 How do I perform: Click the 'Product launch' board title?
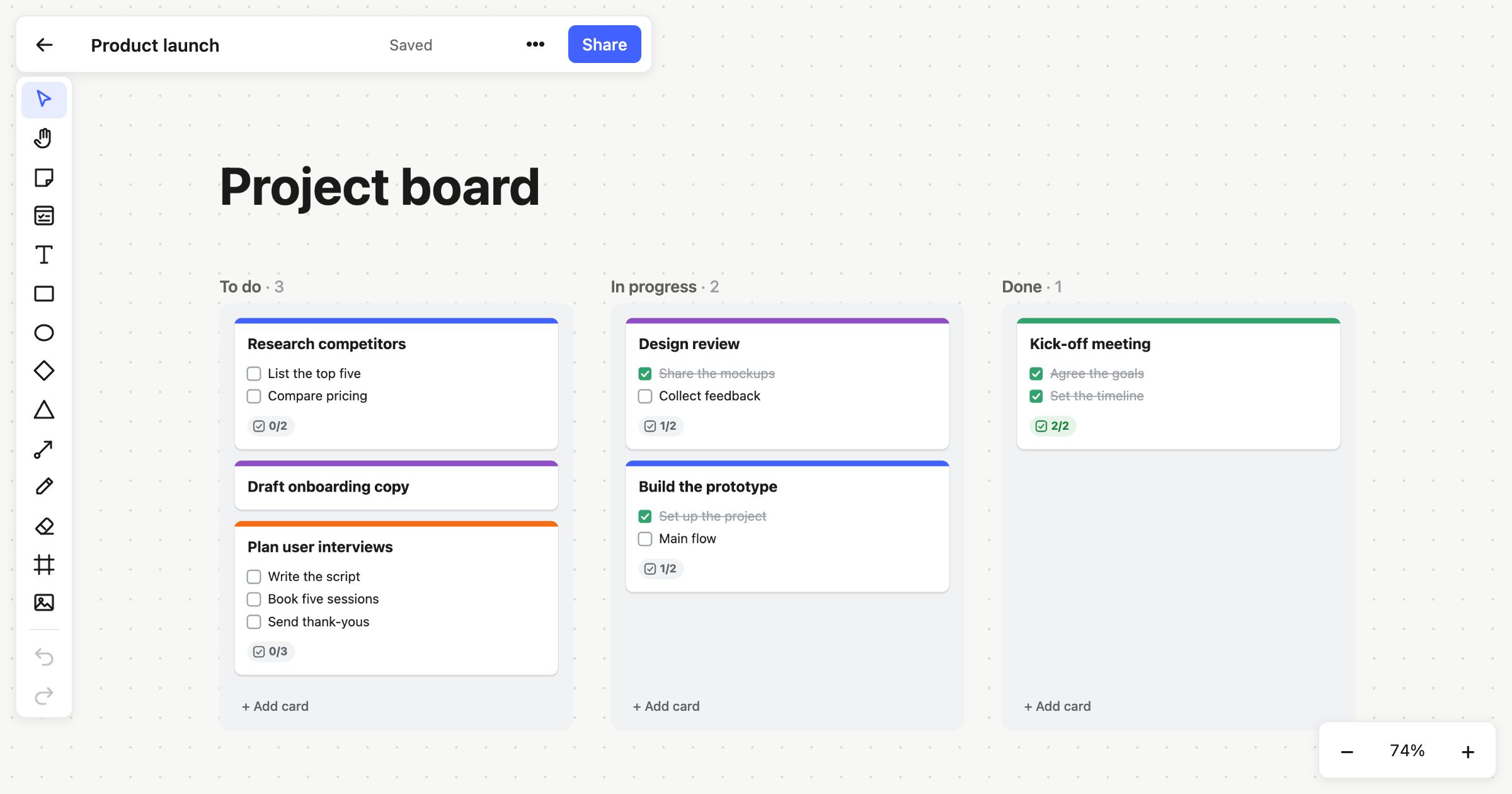click(155, 45)
